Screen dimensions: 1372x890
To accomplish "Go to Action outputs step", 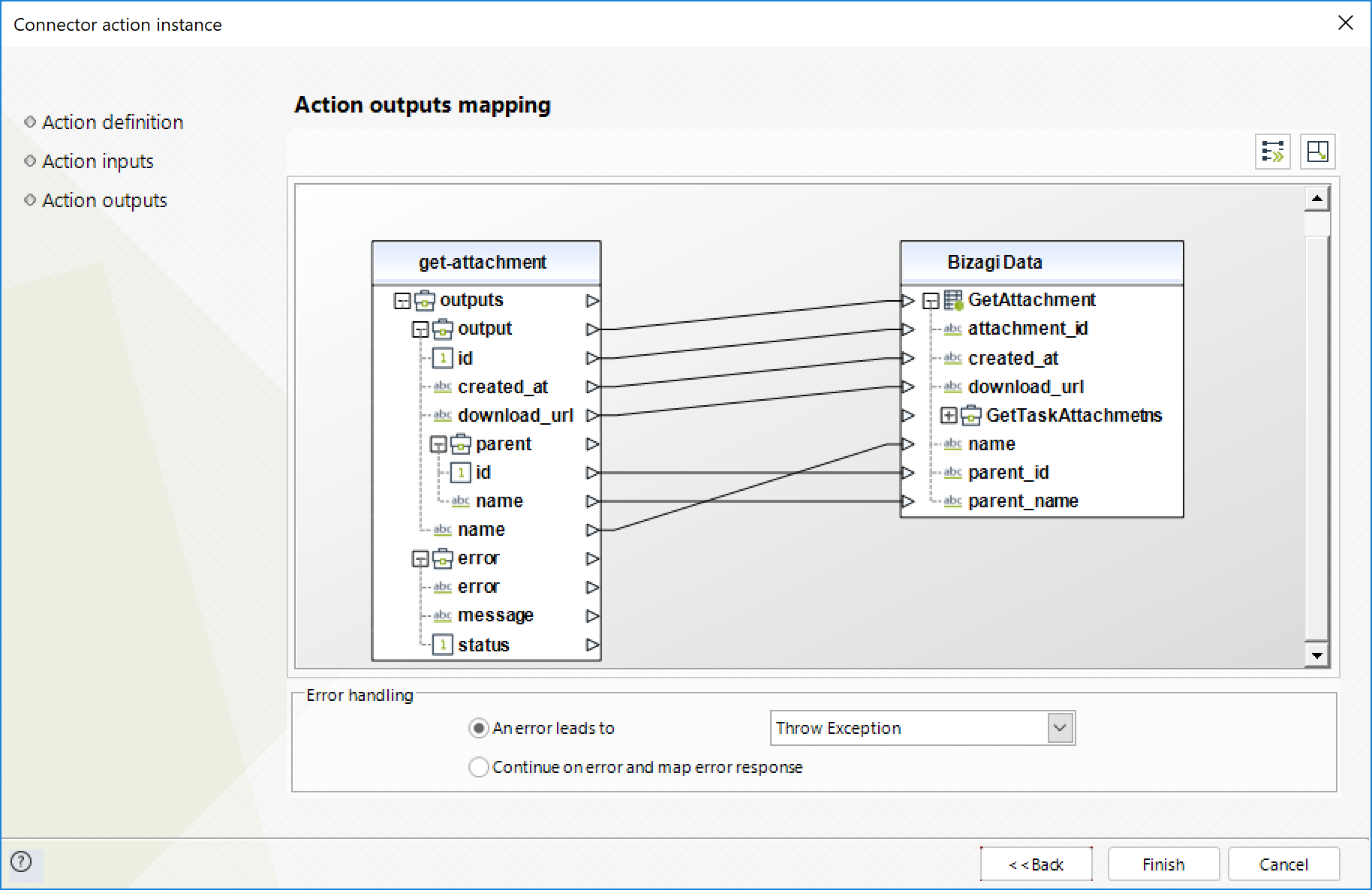I will (104, 200).
